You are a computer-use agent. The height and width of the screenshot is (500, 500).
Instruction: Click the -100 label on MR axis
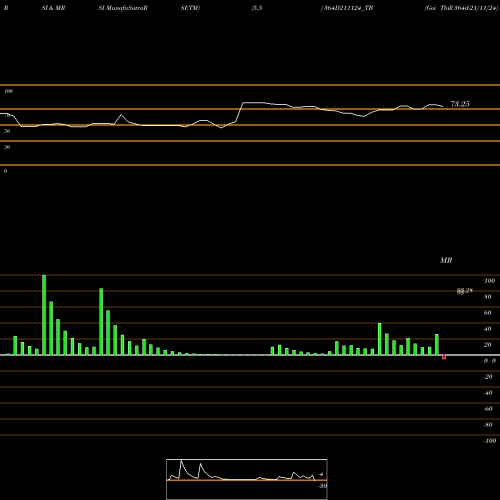coord(490,441)
